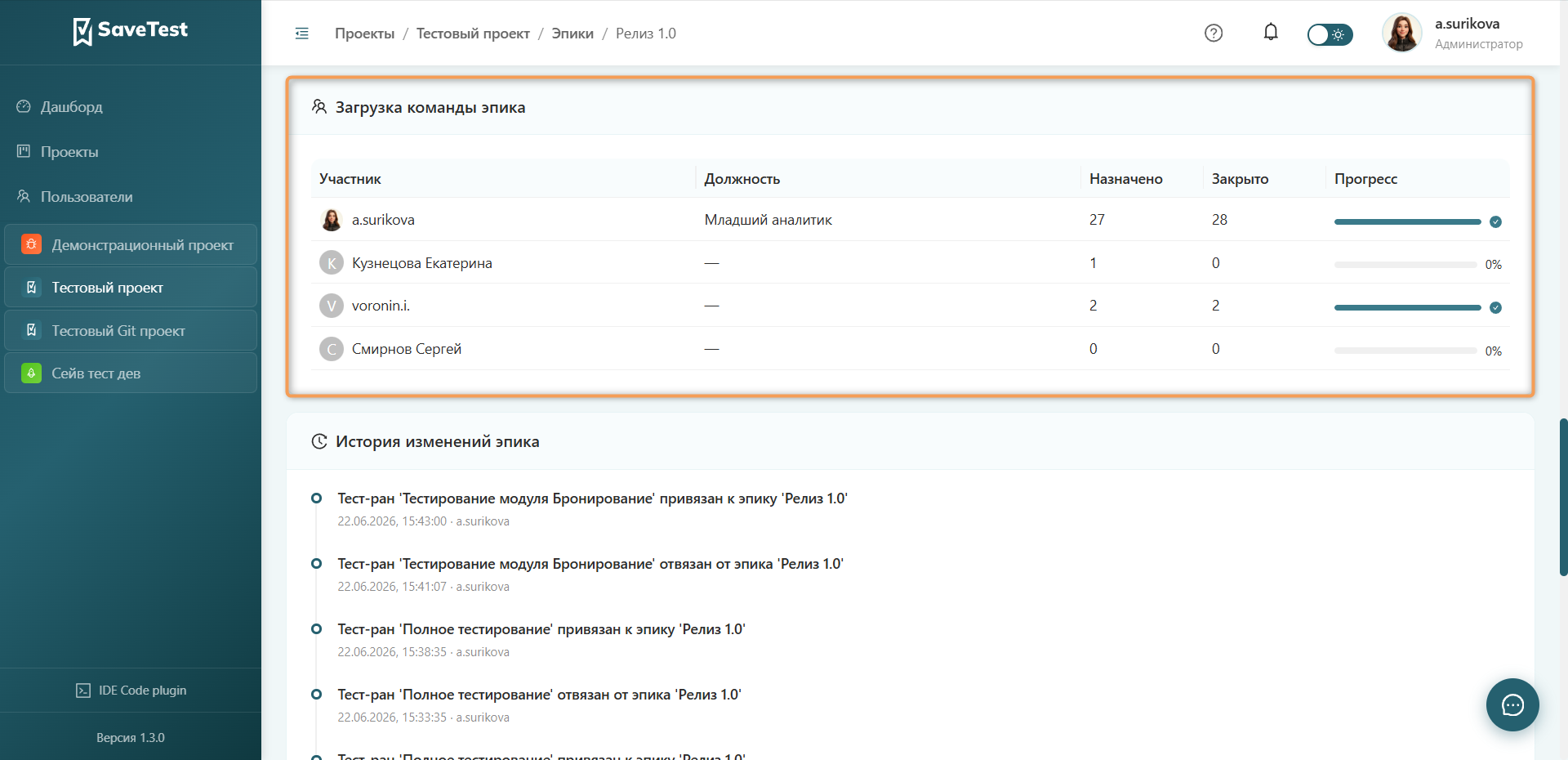The width and height of the screenshot is (1568, 760).
Task: Click clock icon beside История изменений эпика
Action: [x=319, y=441]
